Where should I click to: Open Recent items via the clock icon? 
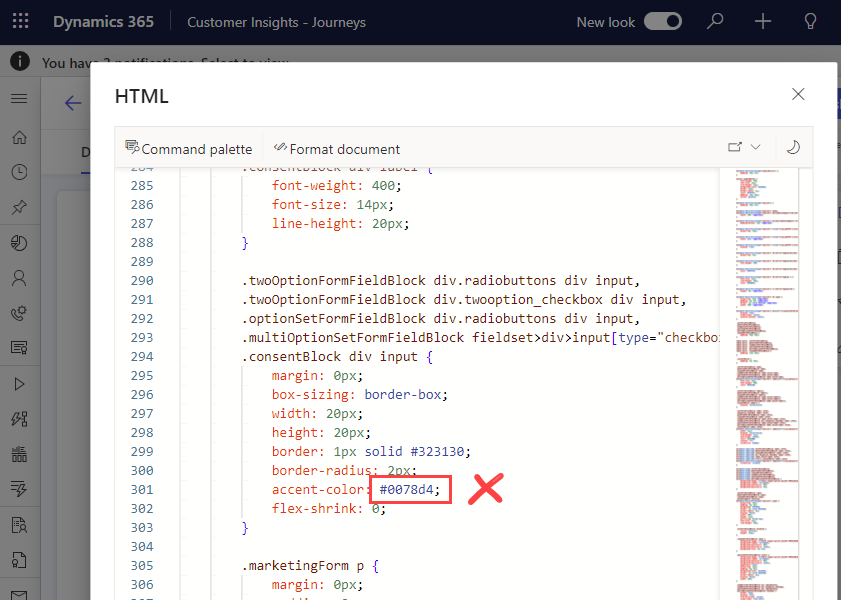click(x=19, y=172)
